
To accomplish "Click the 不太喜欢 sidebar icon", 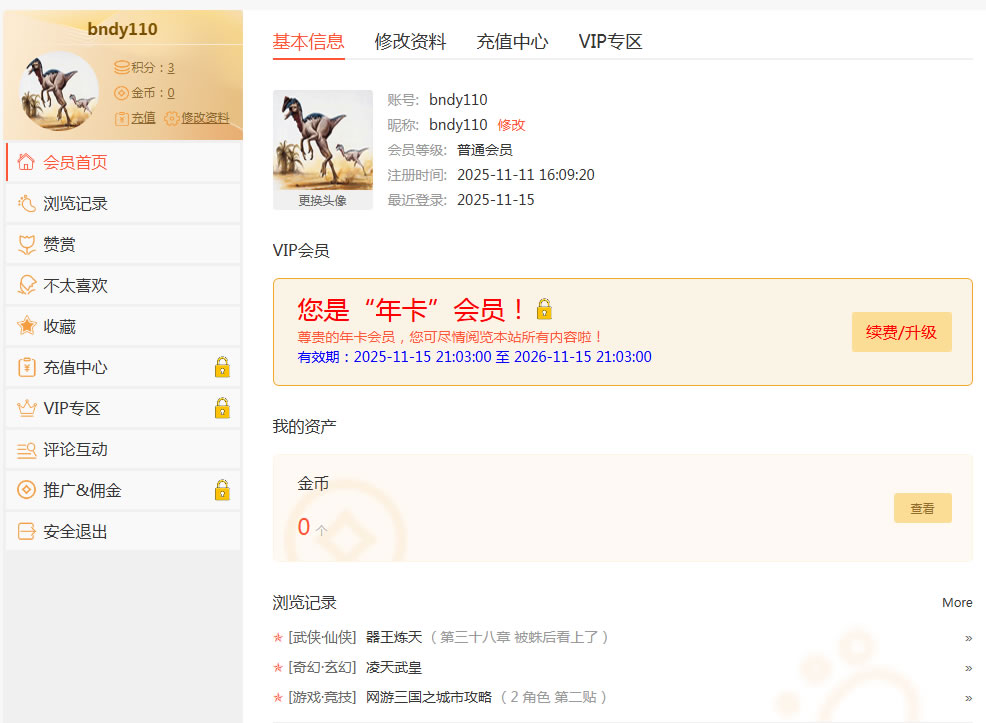I will click(x=26, y=285).
